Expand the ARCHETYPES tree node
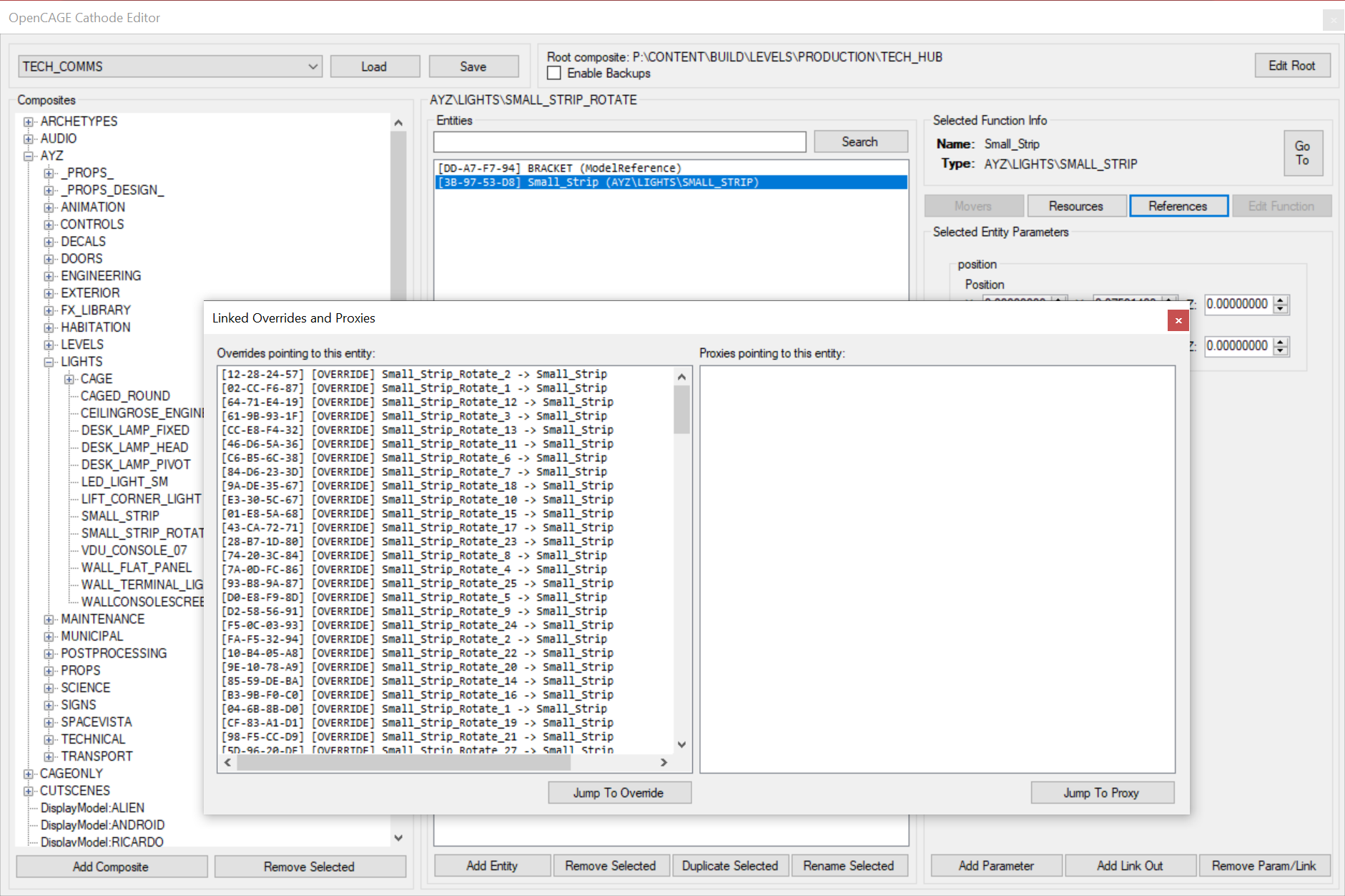1345x896 pixels. pos(29,121)
